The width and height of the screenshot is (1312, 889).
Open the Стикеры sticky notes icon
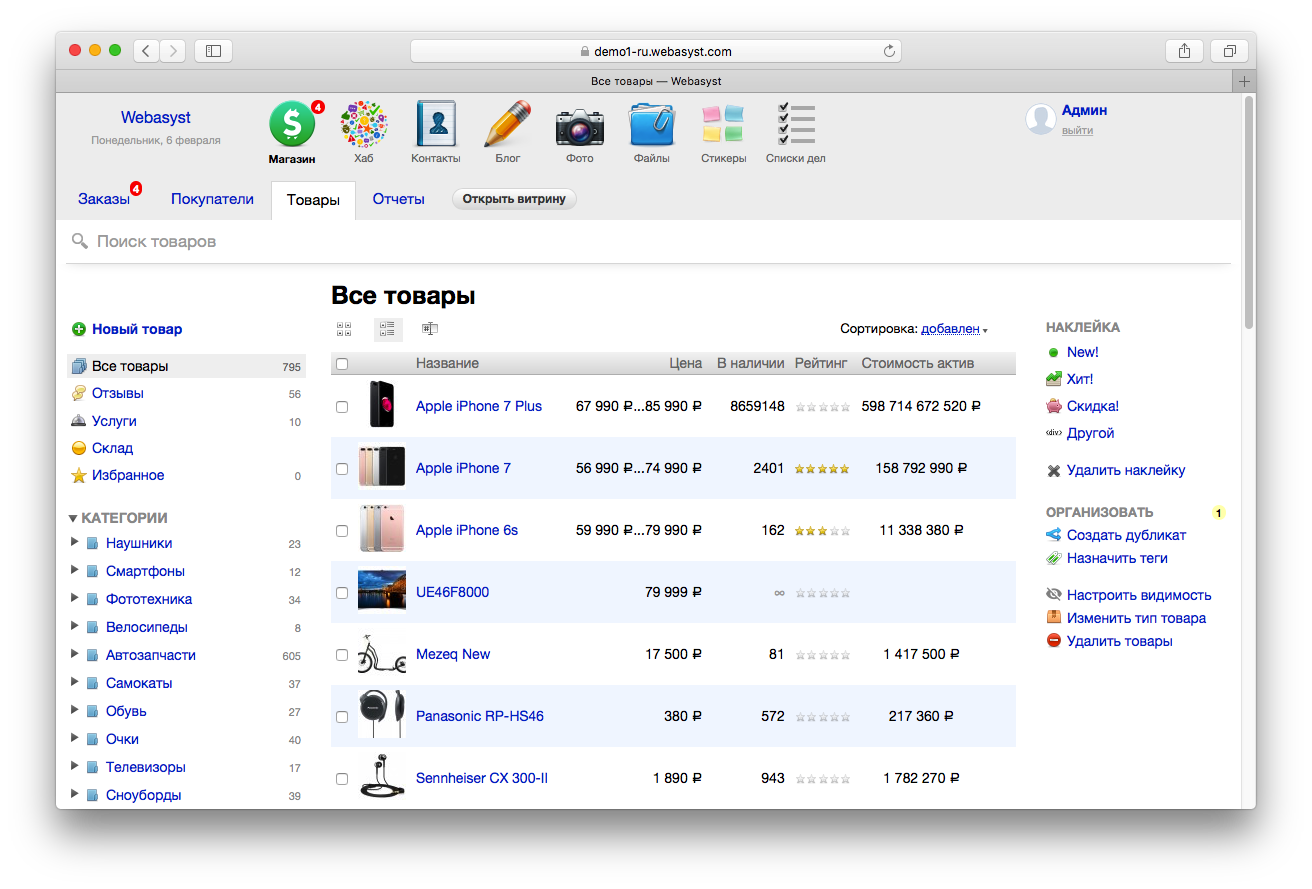pyautogui.click(x=723, y=124)
